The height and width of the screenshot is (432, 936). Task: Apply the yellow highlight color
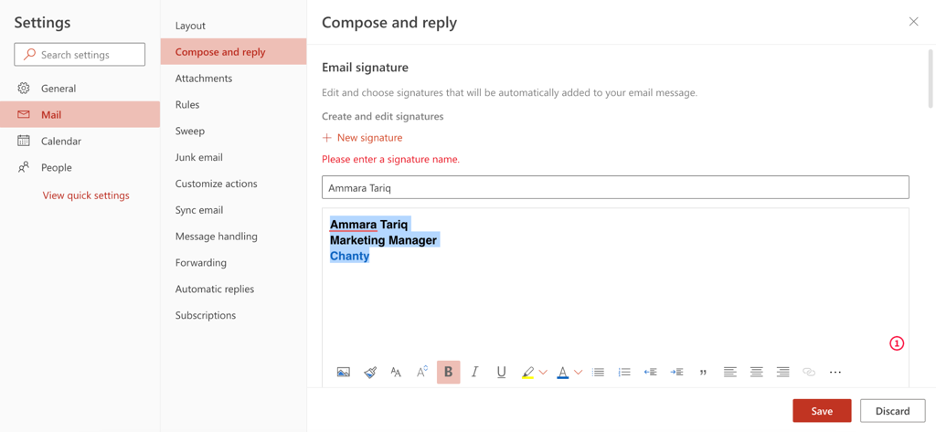tap(528, 372)
